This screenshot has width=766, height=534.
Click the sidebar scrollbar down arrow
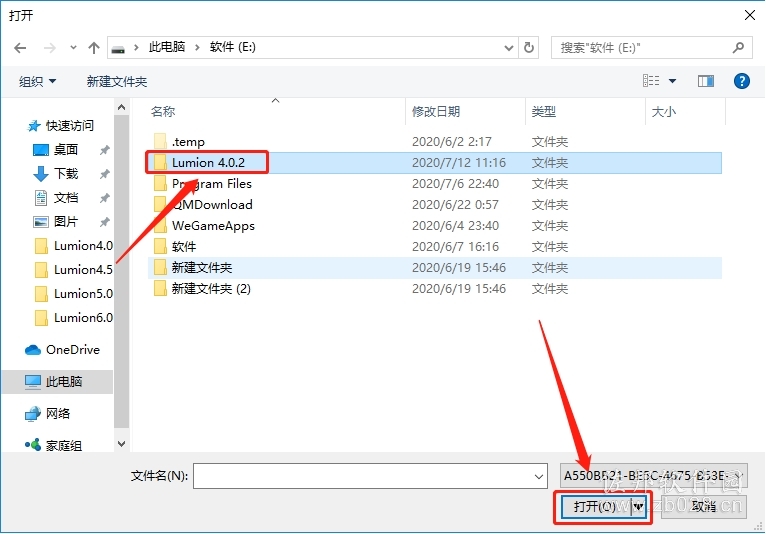122,444
